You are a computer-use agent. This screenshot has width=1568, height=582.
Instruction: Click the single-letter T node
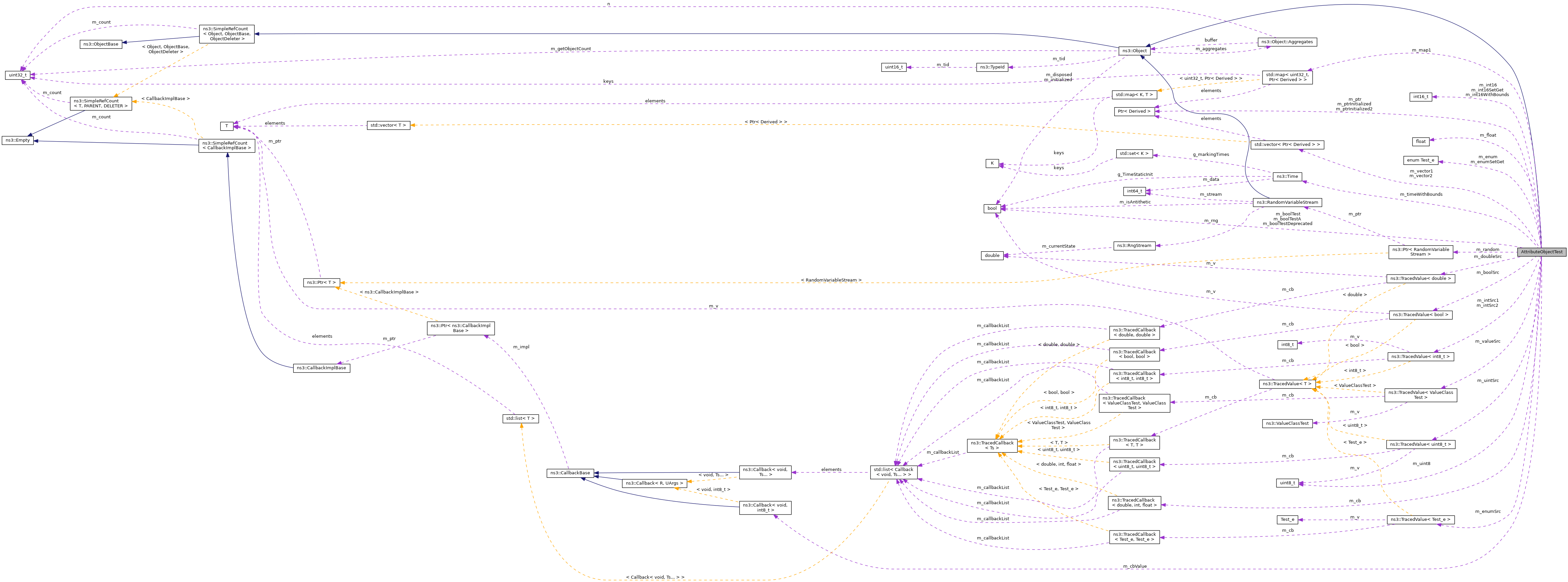(226, 126)
